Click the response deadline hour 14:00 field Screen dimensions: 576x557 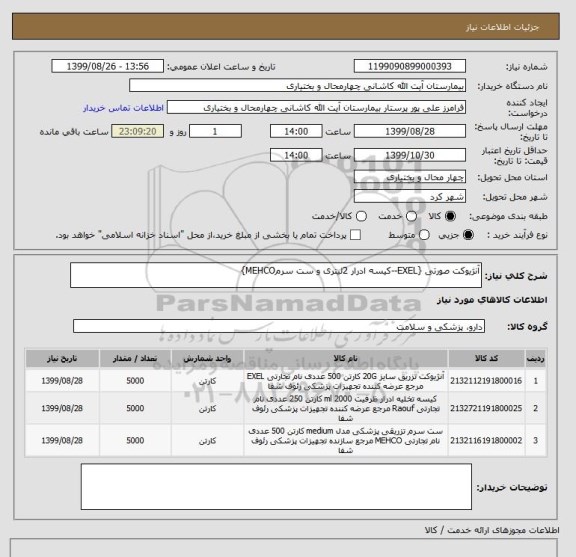[x=296, y=131]
